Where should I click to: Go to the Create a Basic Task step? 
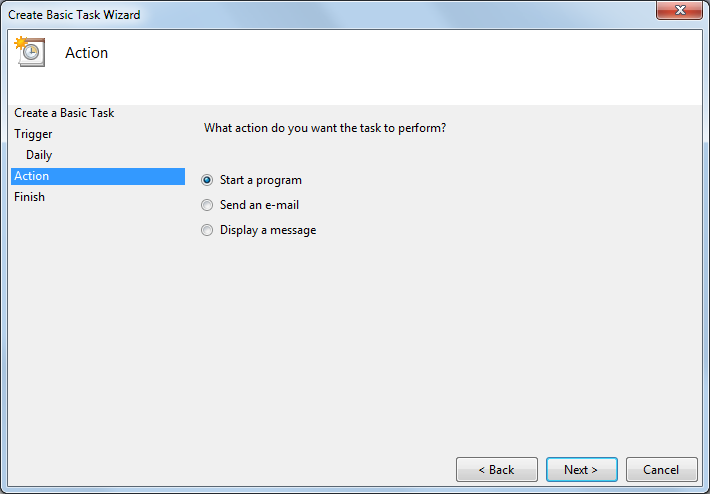(64, 113)
